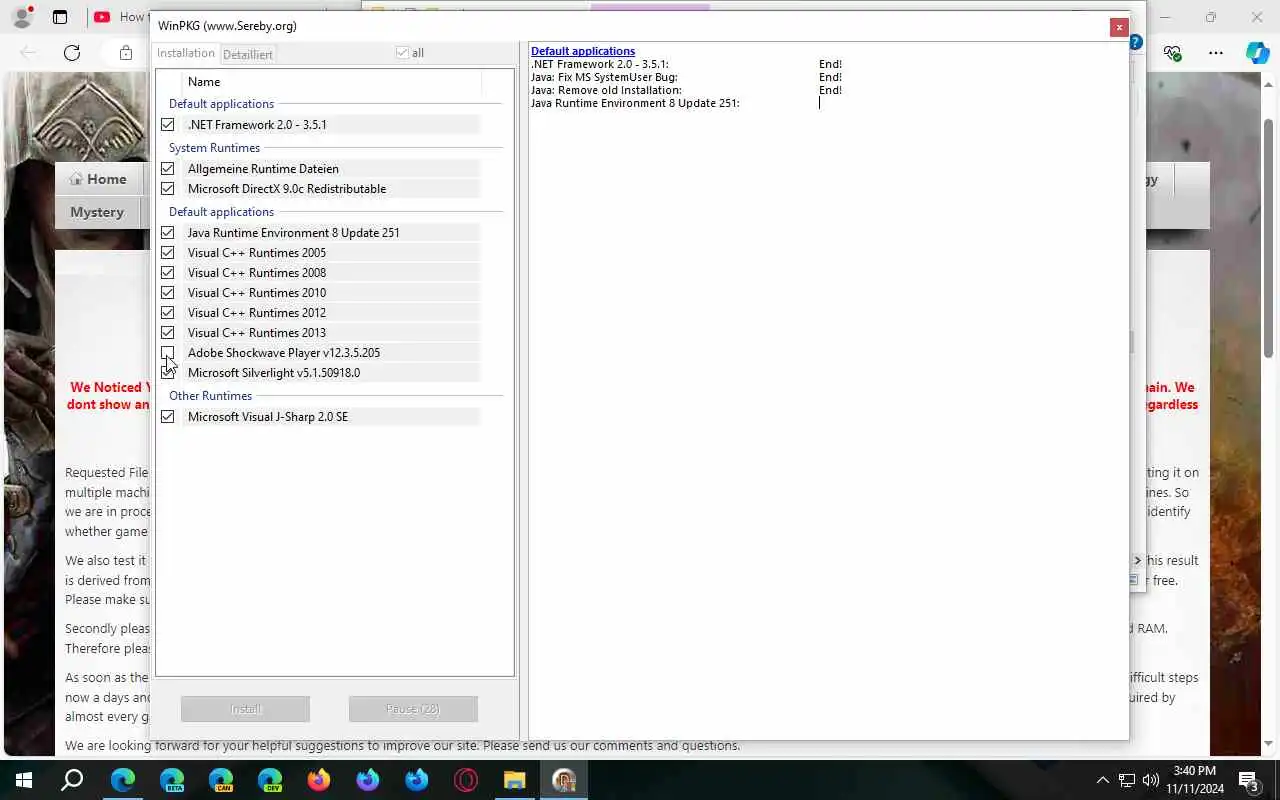Click the Edge refresh button

(x=72, y=53)
